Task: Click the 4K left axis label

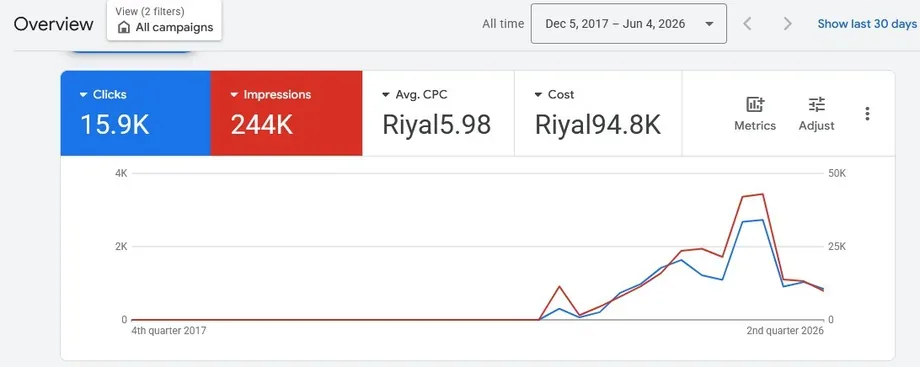Action: [121, 174]
